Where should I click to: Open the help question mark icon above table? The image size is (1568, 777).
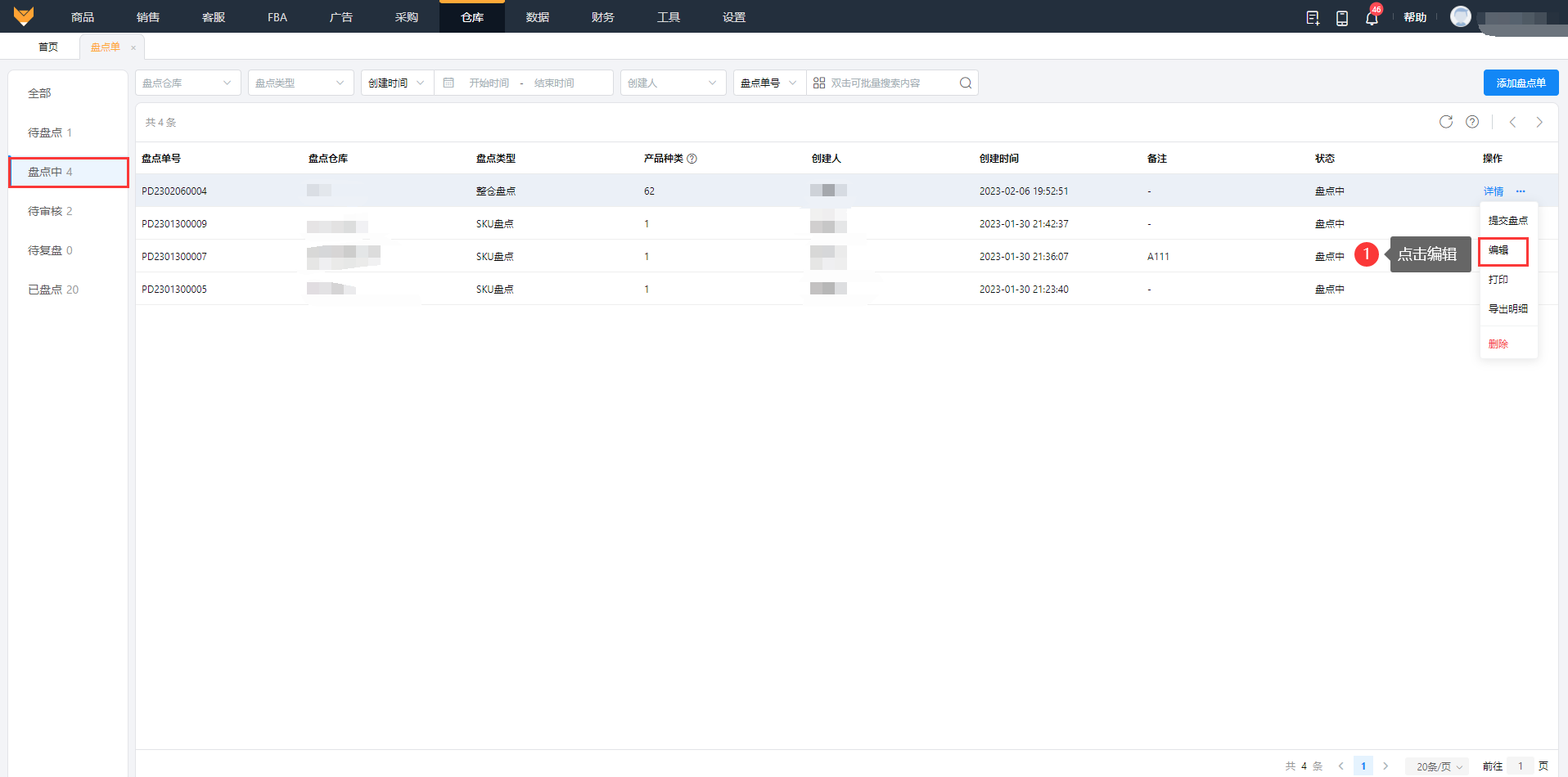pyautogui.click(x=1472, y=122)
